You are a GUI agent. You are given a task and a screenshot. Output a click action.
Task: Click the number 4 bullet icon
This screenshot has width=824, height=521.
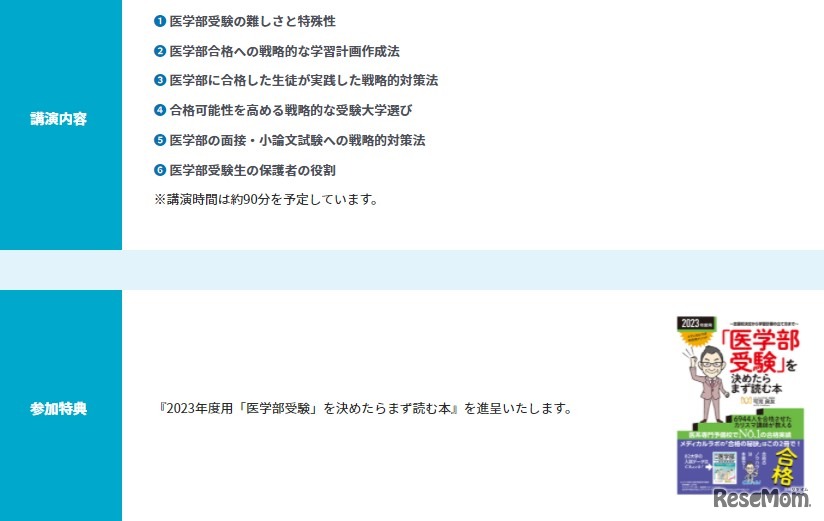160,110
